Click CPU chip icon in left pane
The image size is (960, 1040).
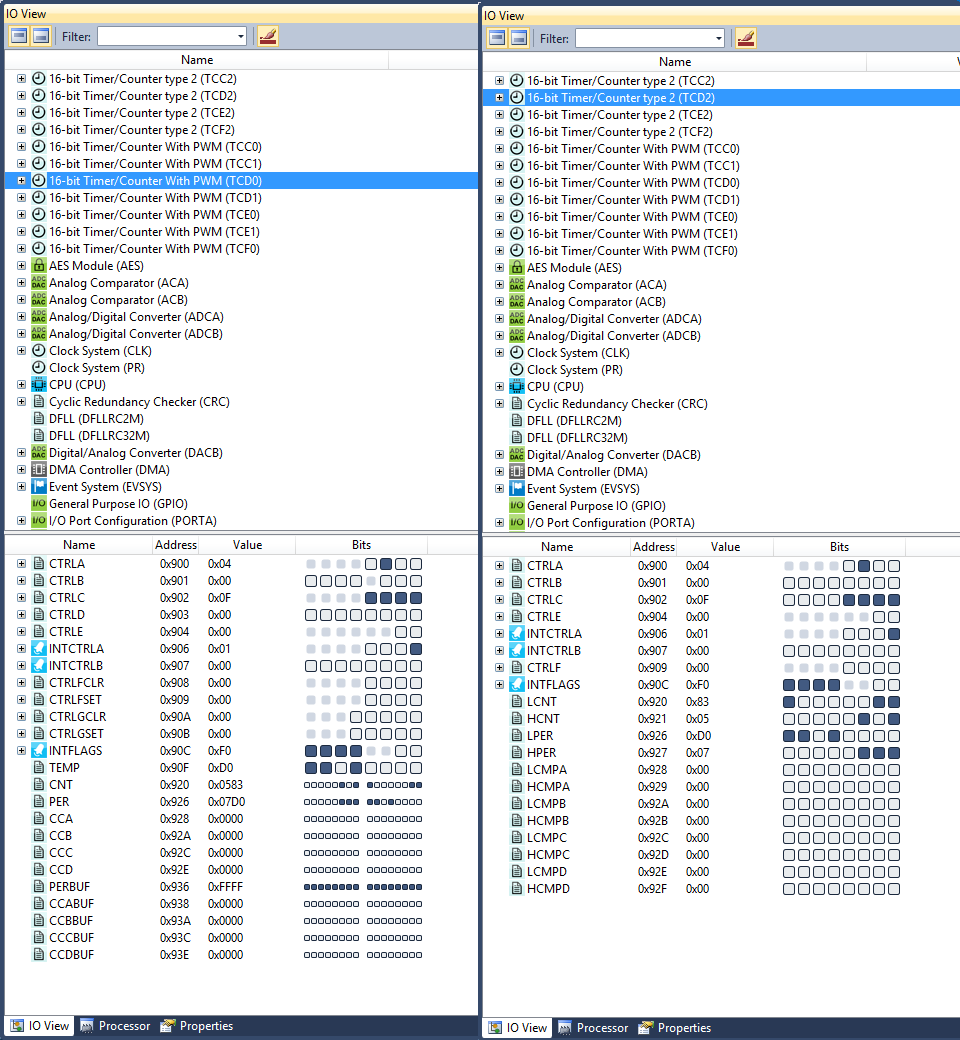point(39,385)
